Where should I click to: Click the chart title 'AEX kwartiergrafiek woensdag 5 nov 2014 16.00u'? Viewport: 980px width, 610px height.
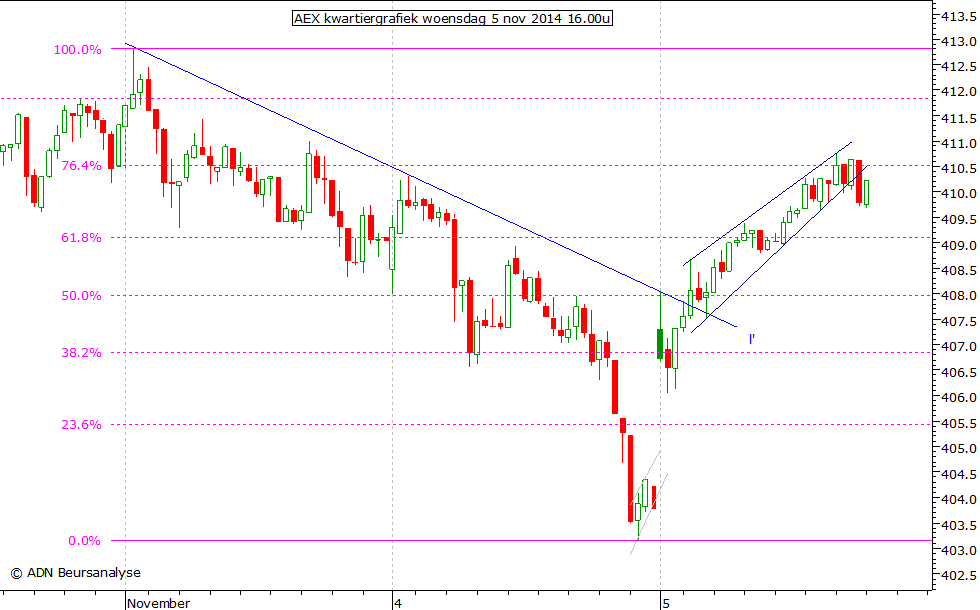452,18
